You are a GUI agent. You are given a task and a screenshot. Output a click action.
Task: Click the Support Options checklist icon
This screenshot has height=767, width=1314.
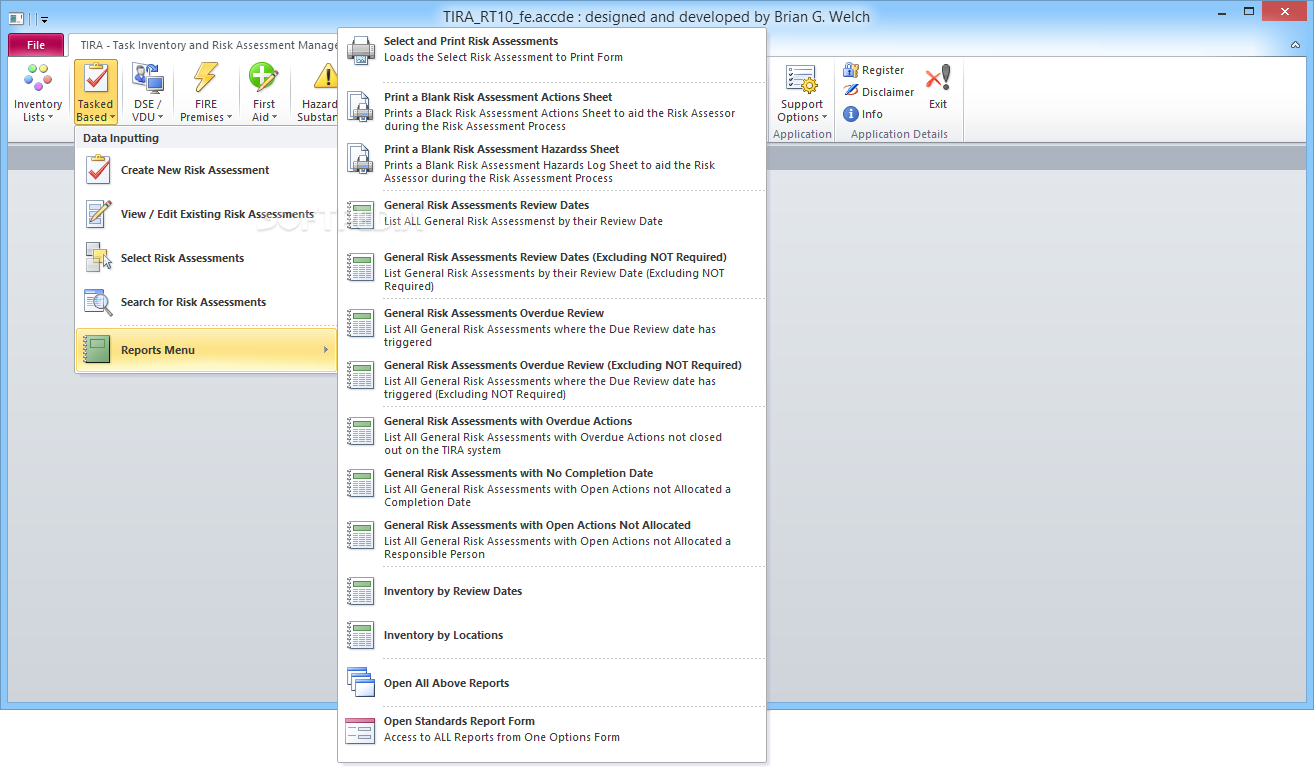[x=802, y=79]
